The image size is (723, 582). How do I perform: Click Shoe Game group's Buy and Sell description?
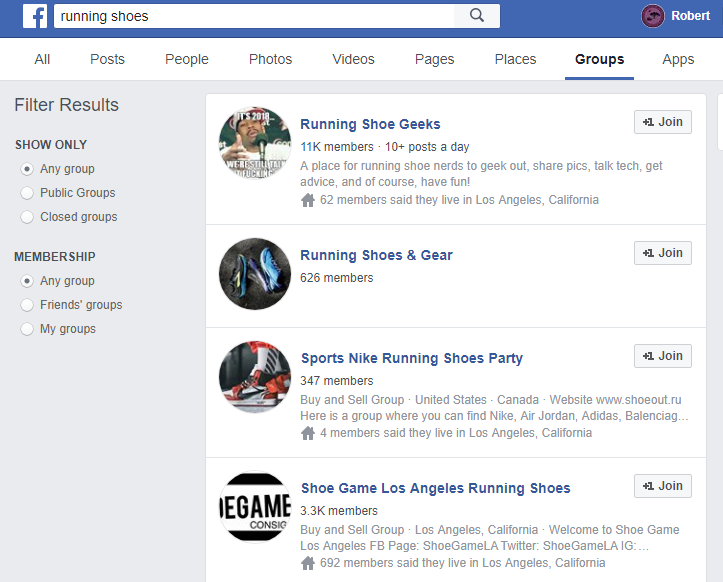coord(490,538)
